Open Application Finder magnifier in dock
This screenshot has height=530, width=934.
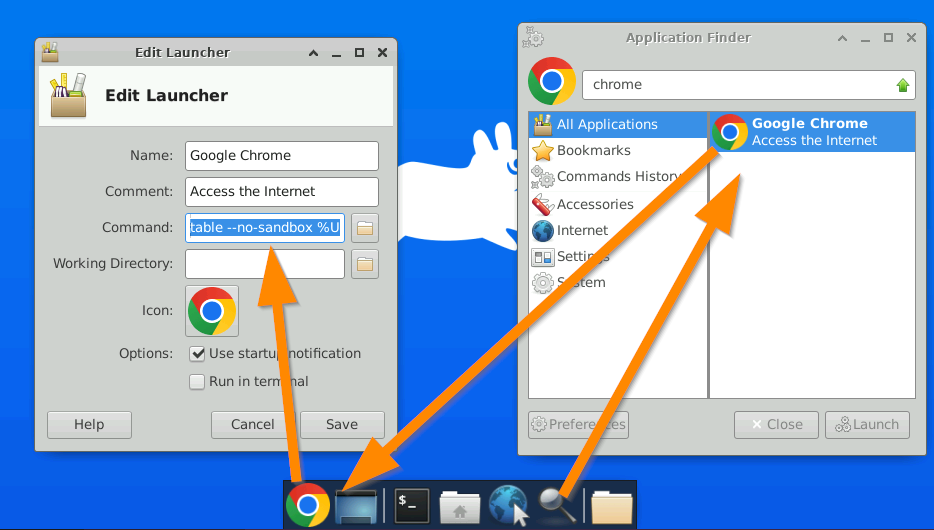coord(557,505)
